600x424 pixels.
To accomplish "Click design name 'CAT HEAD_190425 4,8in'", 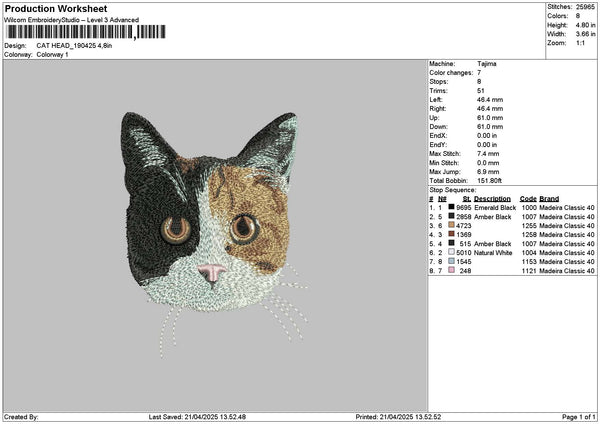I will [74, 46].
